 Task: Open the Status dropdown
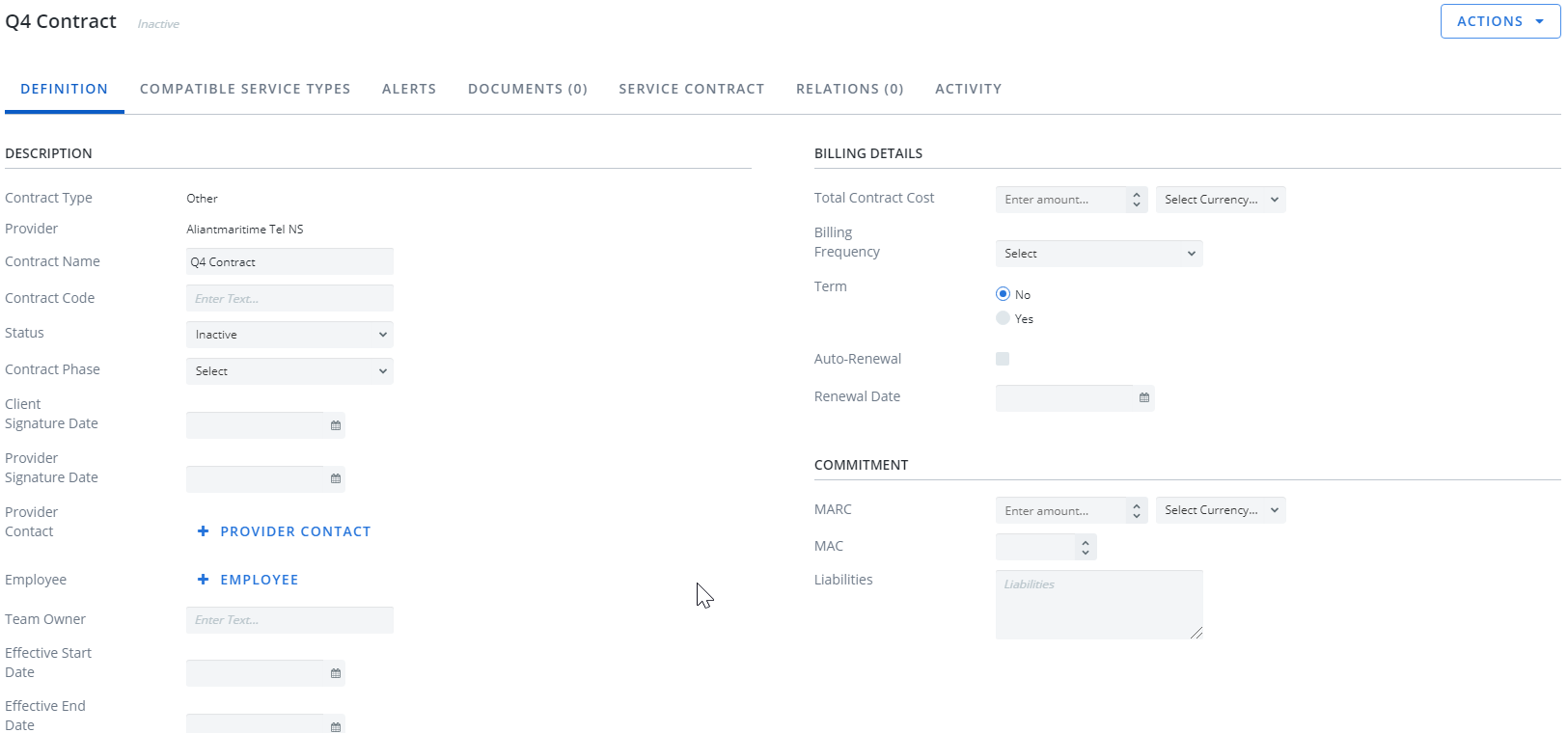(289, 335)
